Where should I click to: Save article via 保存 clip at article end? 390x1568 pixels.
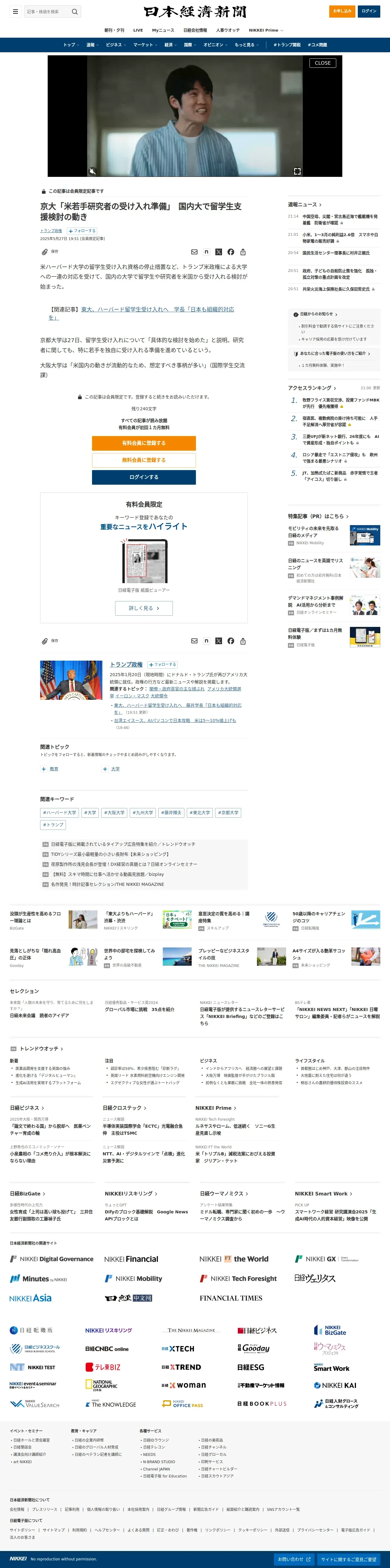pyautogui.click(x=50, y=641)
